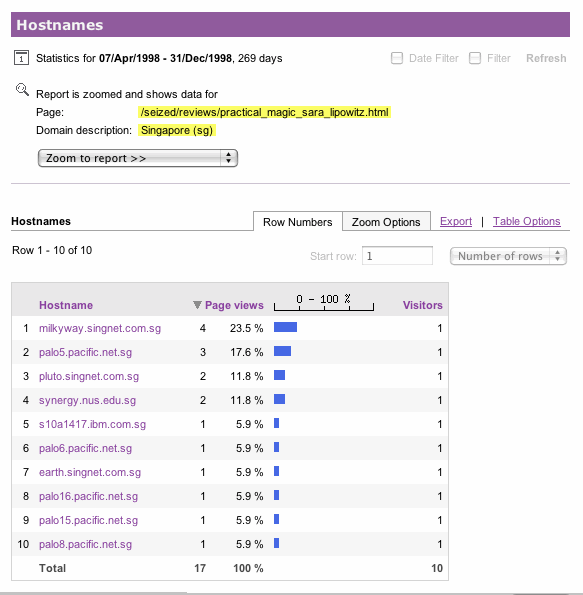Click the Refresh button
This screenshot has height=595, width=583.
(546, 58)
